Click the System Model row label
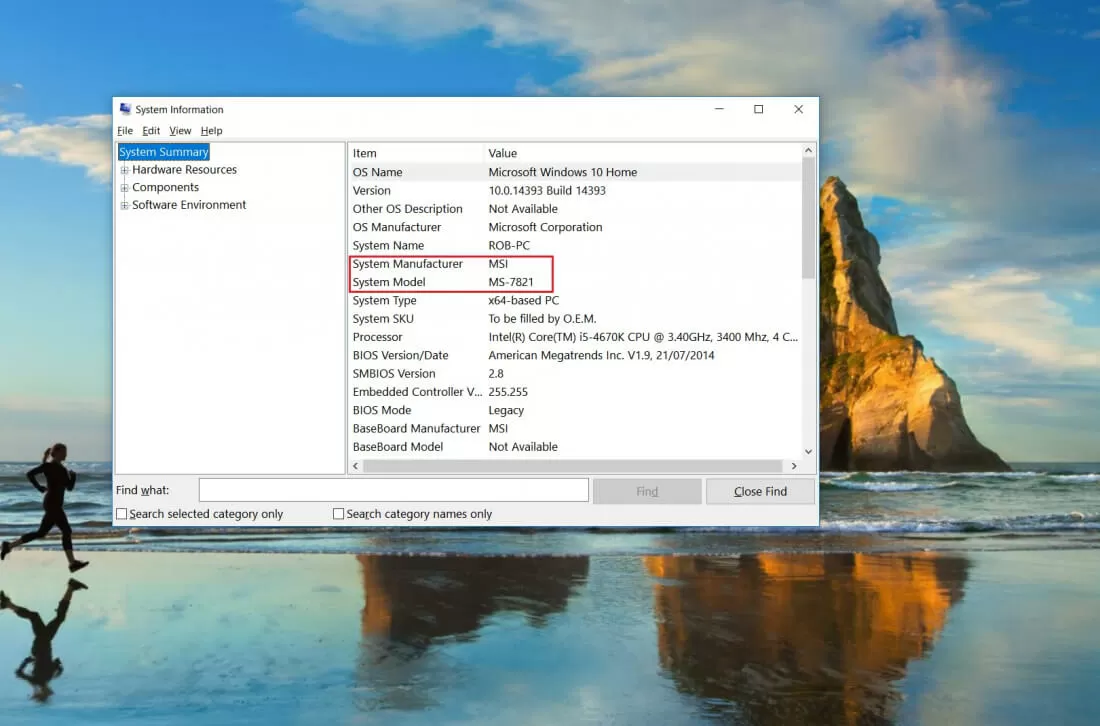The height and width of the screenshot is (726, 1100). pyautogui.click(x=389, y=281)
